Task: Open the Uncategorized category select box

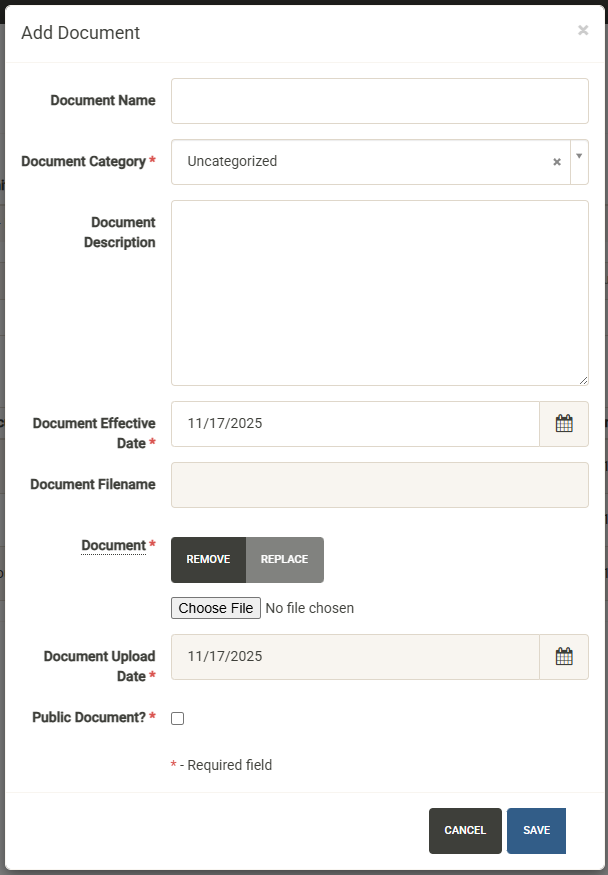Action: (360, 162)
